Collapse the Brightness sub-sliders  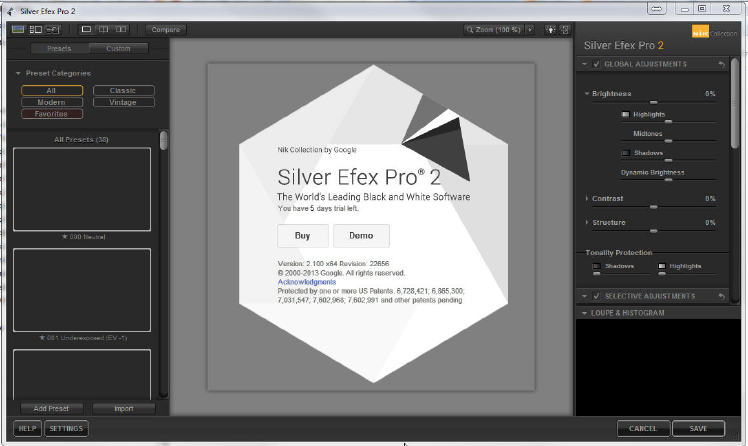tap(587, 93)
